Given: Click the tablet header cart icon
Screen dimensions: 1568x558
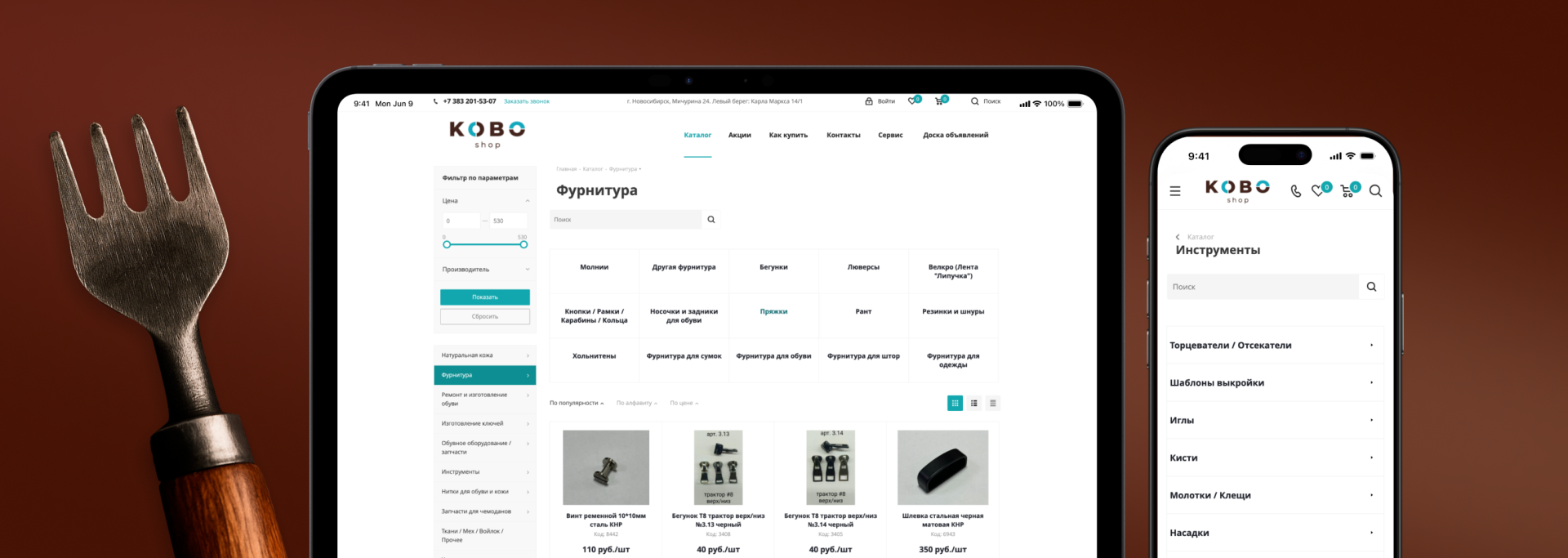Looking at the screenshot, I should coord(939,101).
